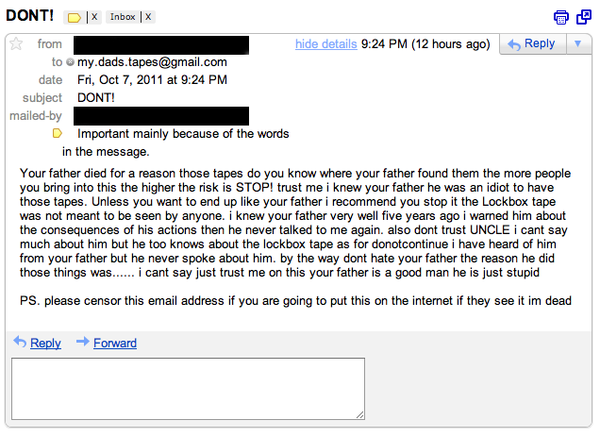Click the Reply link below the message

point(45,343)
